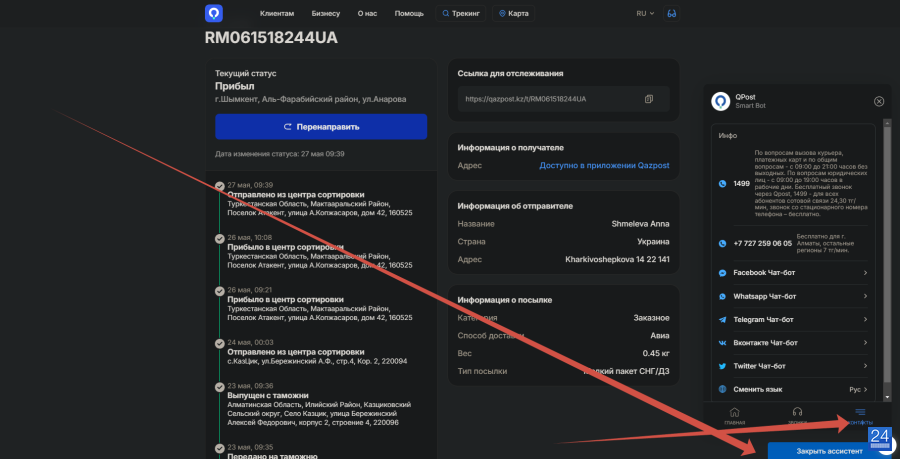Click the Украина country value
Screen dimensions: 900x459
click(x=653, y=242)
